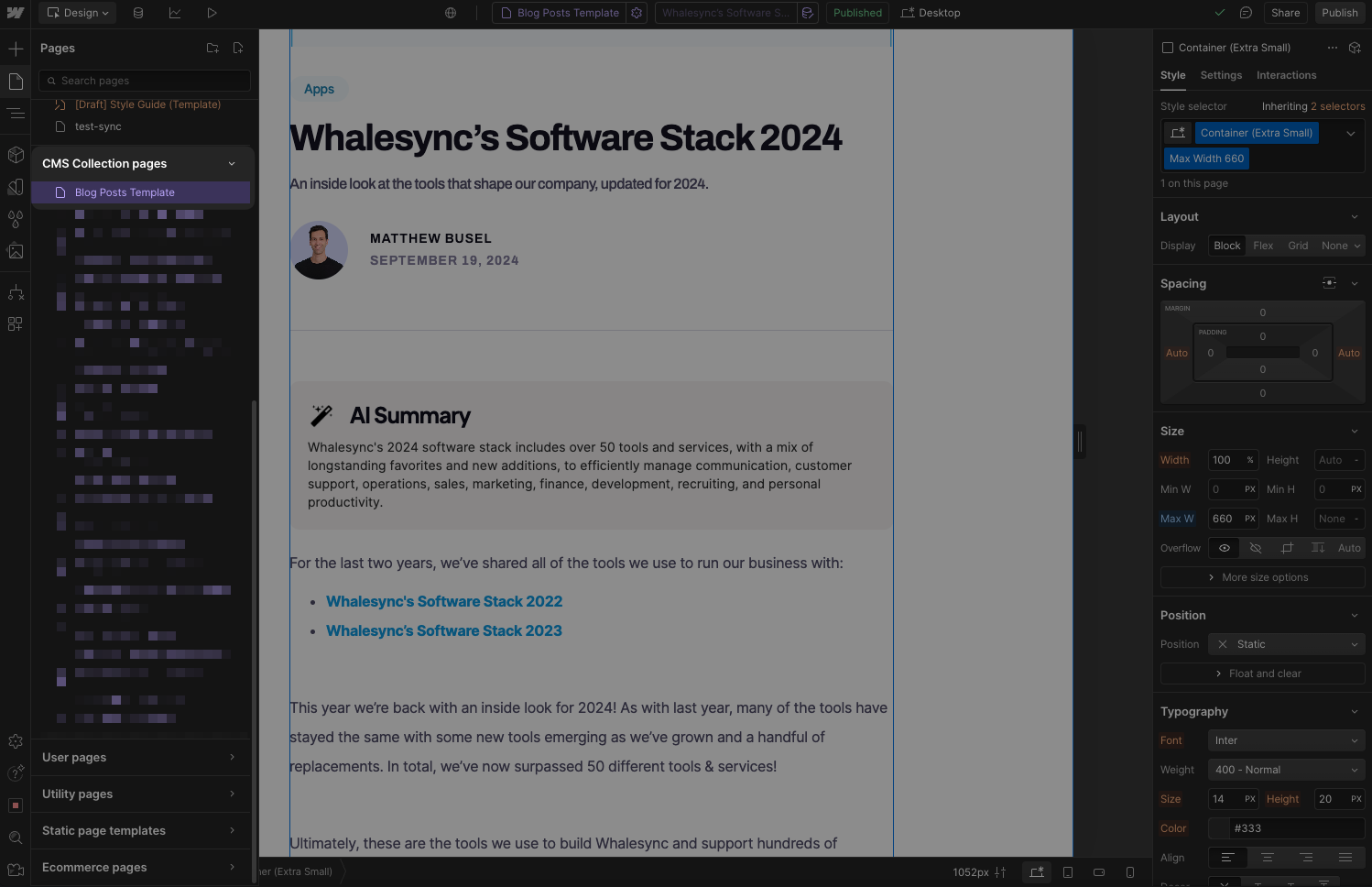The image size is (1372, 887).
Task: Select tablet breakpoint icon in bottom bar
Action: [1068, 872]
